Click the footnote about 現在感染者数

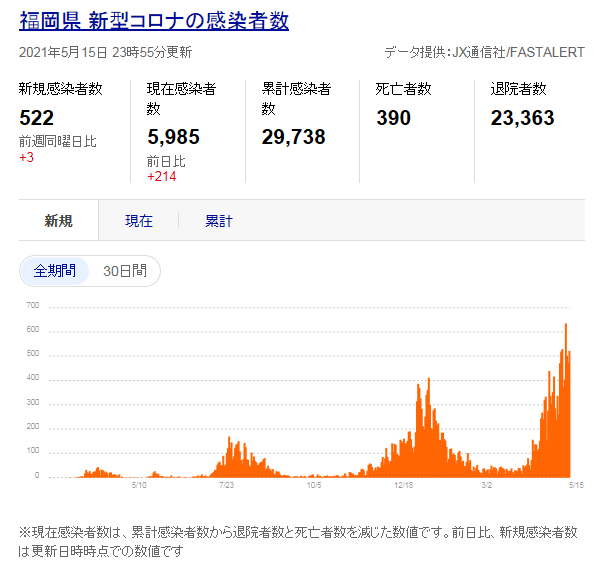(298, 542)
